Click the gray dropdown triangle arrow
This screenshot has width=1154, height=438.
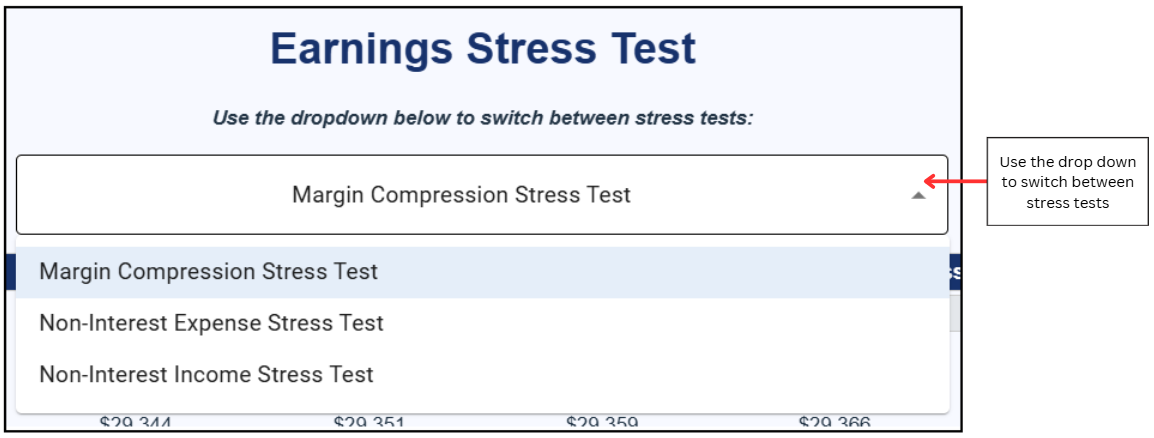pos(918,196)
